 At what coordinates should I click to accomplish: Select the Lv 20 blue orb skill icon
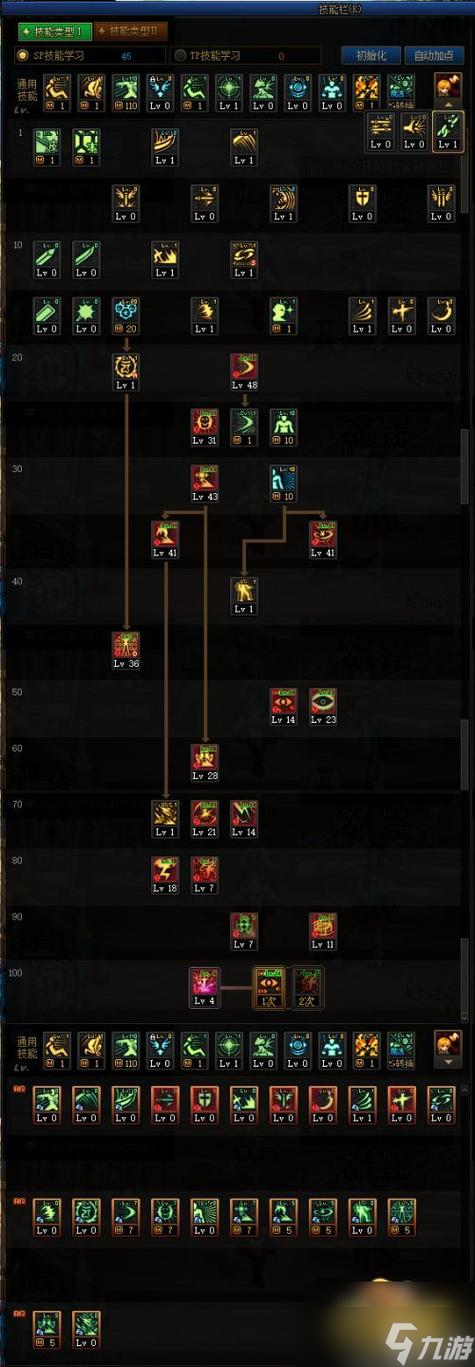[x=126, y=315]
